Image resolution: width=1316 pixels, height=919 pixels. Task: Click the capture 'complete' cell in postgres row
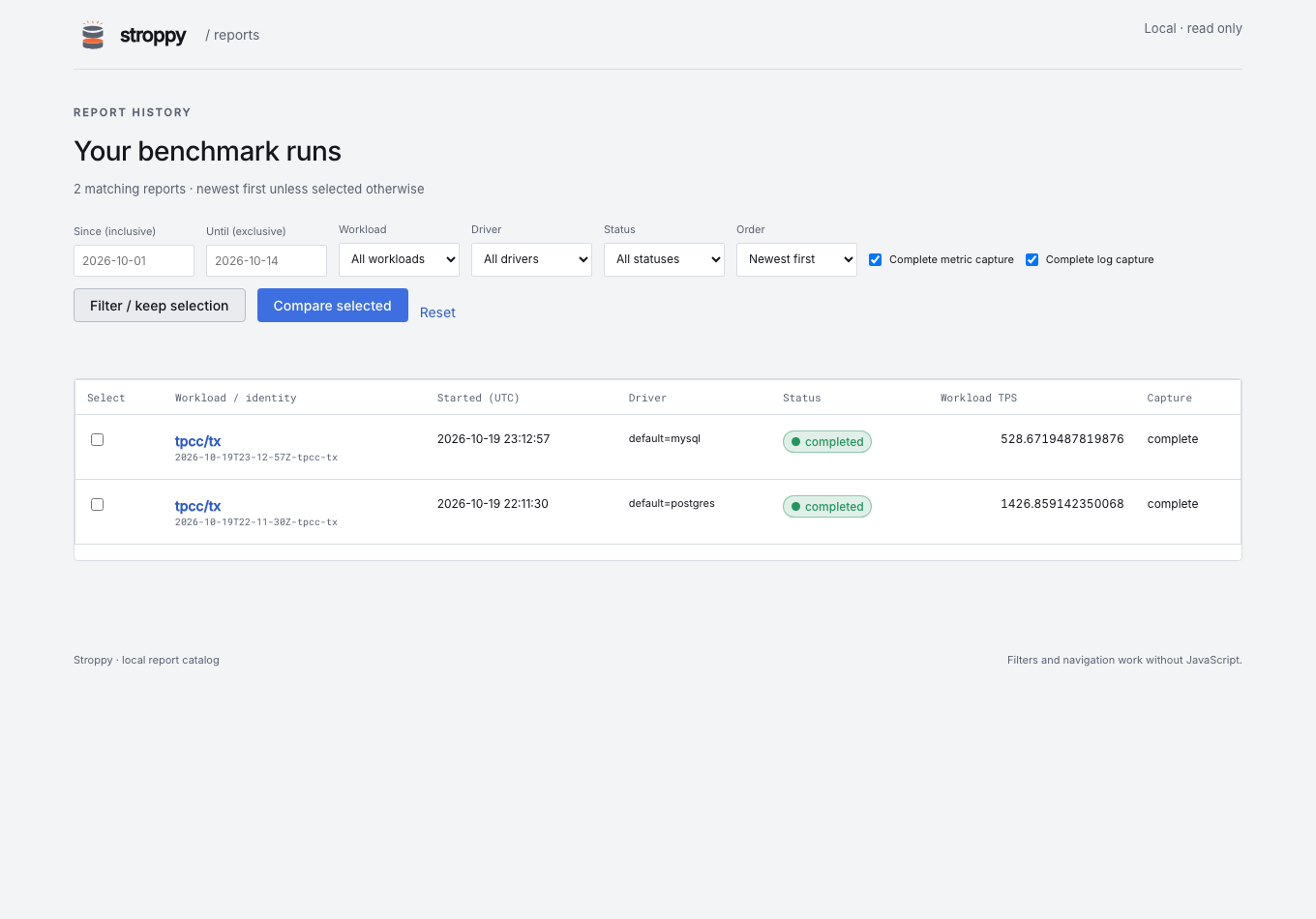[x=1173, y=504]
